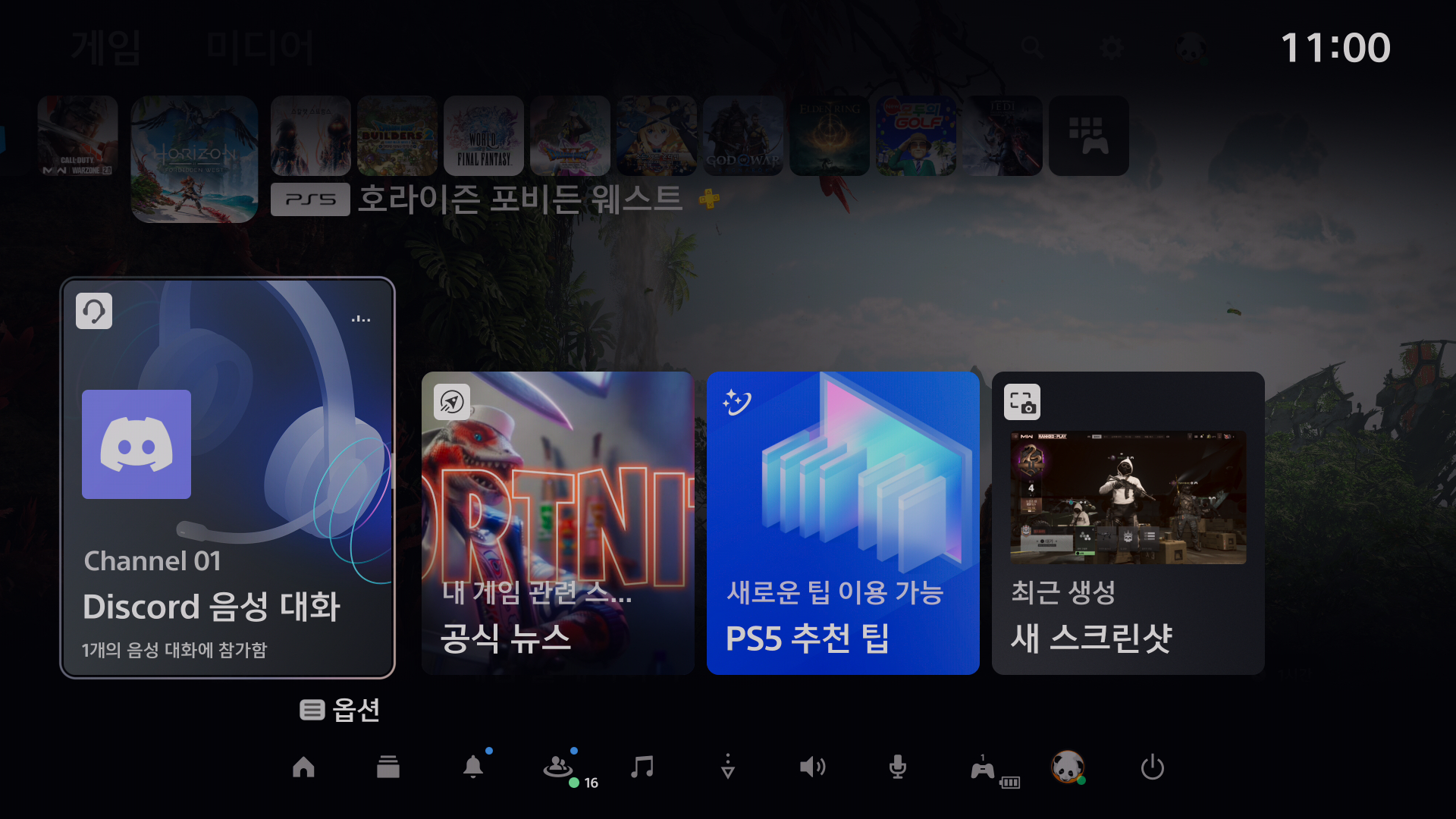This screenshot has width=1456, height=819.
Task: Click the 1개의 음성 대화에 참가함 text
Action: point(174,650)
